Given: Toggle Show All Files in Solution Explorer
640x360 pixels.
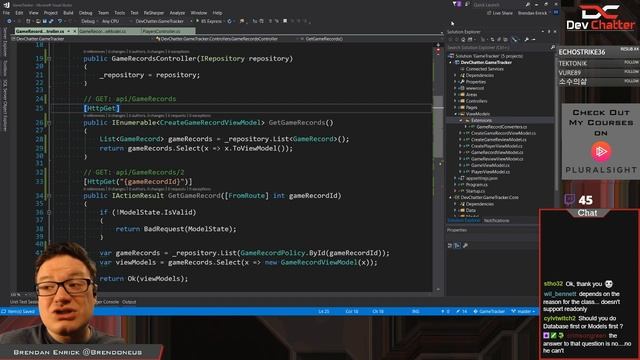Looking at the screenshot, I should point(506,40).
